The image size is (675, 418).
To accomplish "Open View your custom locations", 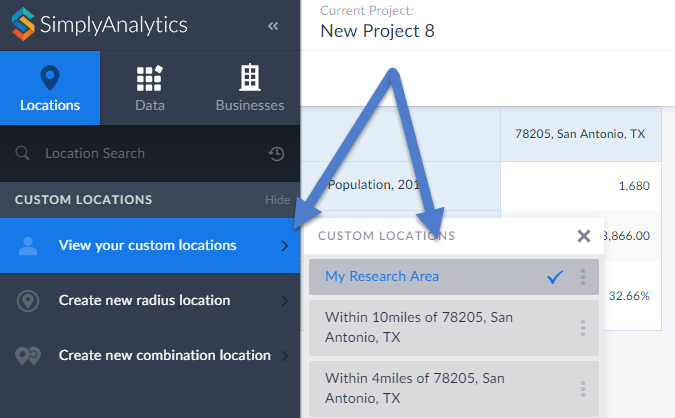I will point(150,245).
